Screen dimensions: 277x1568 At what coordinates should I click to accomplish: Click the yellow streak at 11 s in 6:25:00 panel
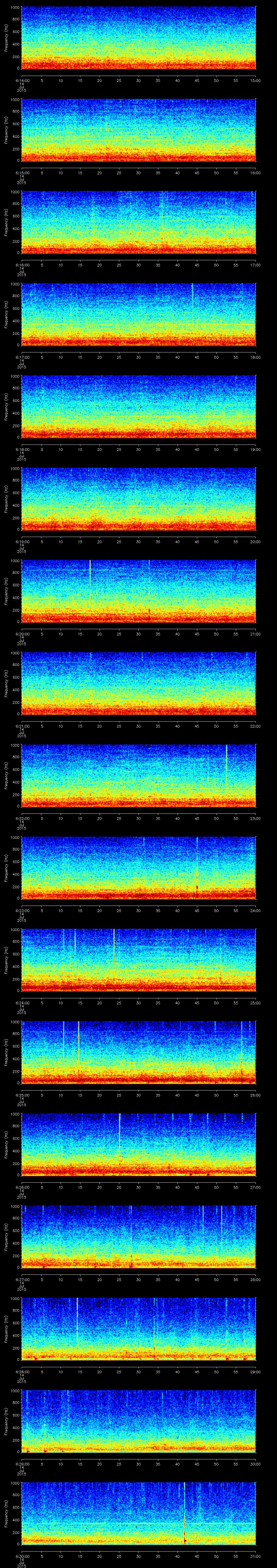63,1042
